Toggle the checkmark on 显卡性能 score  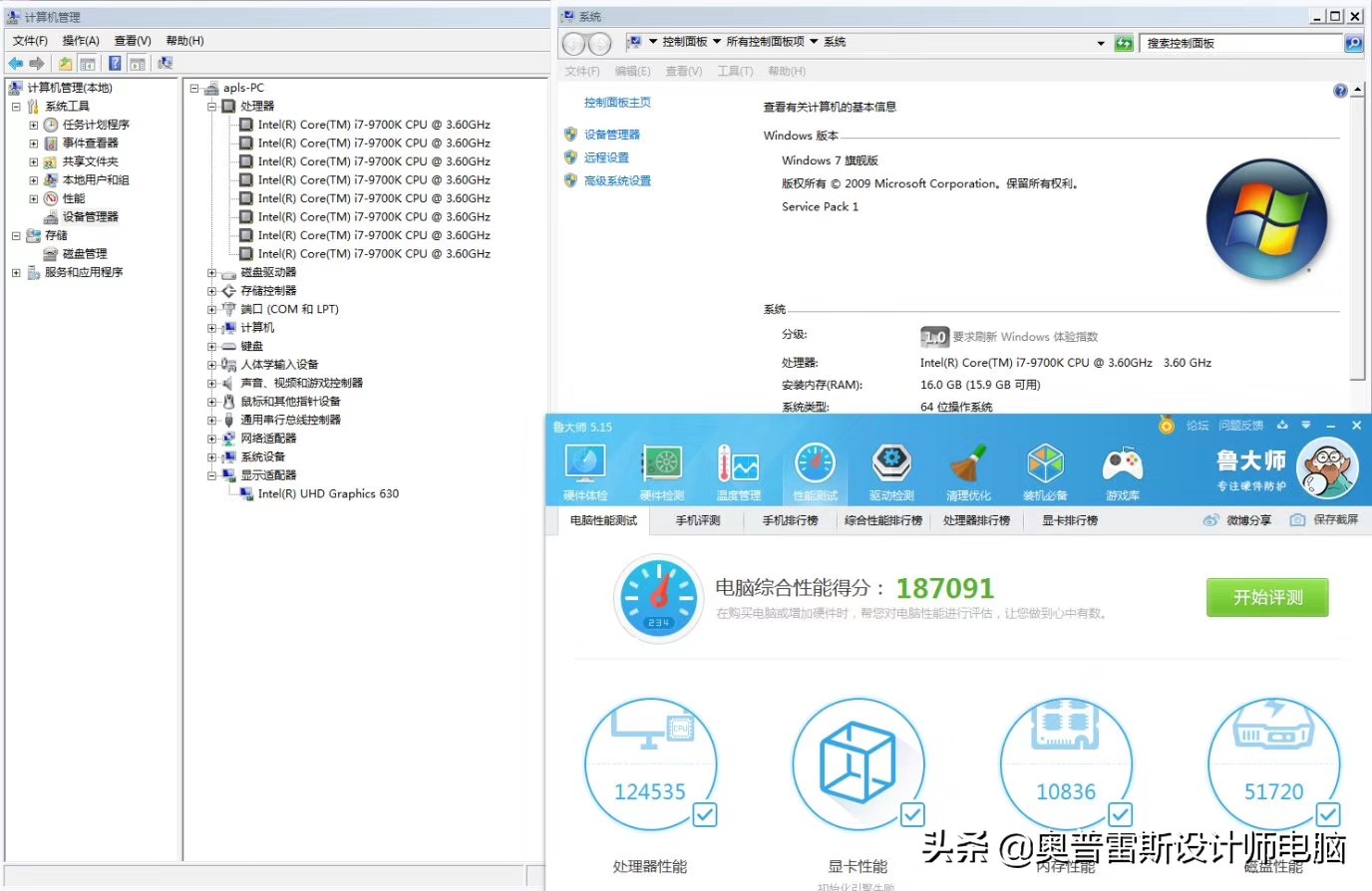[912, 814]
